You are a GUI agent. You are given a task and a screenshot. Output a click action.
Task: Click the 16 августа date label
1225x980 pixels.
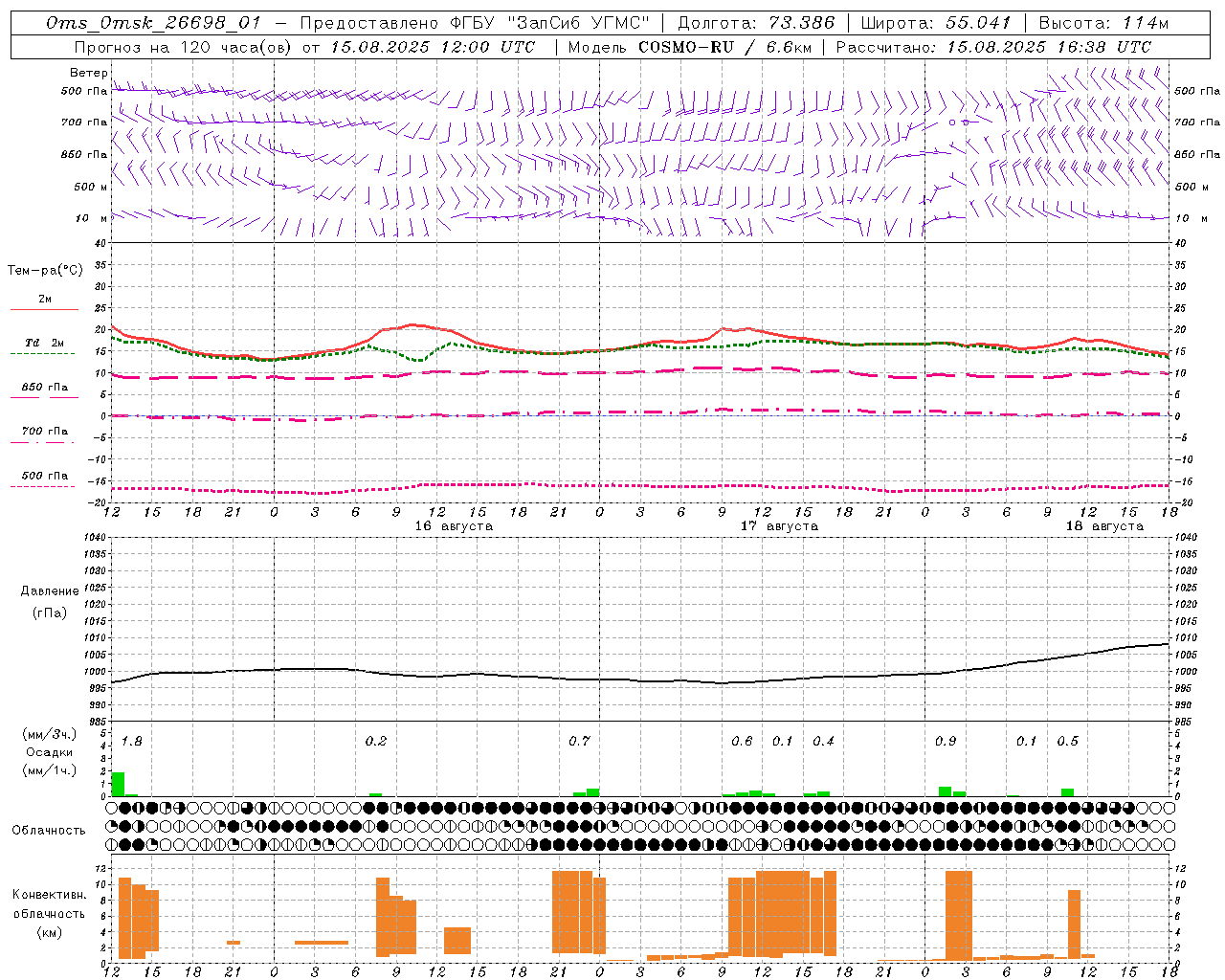454,526
